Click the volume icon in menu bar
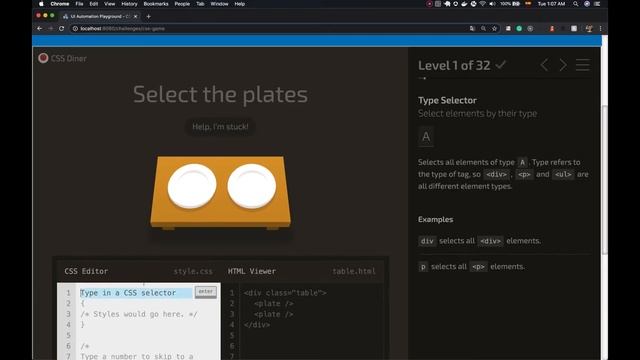The image size is (640, 360). coord(492,4)
